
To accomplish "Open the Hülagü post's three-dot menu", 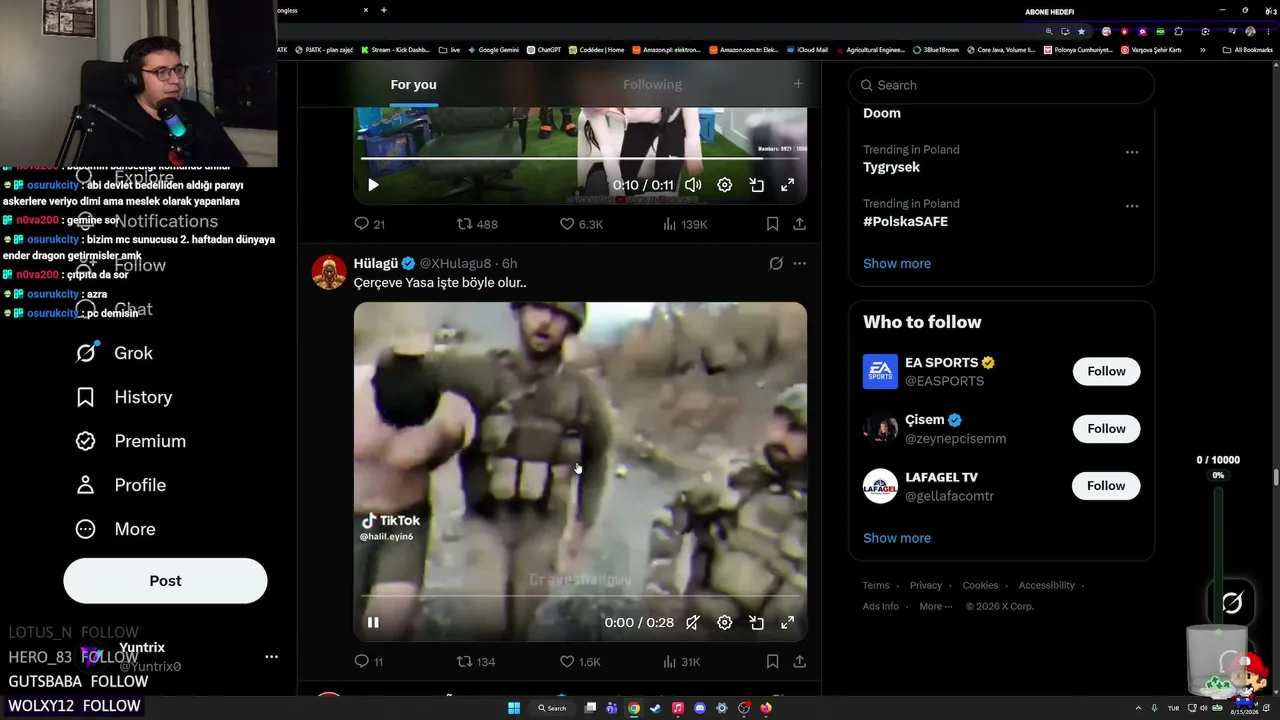I will [799, 263].
